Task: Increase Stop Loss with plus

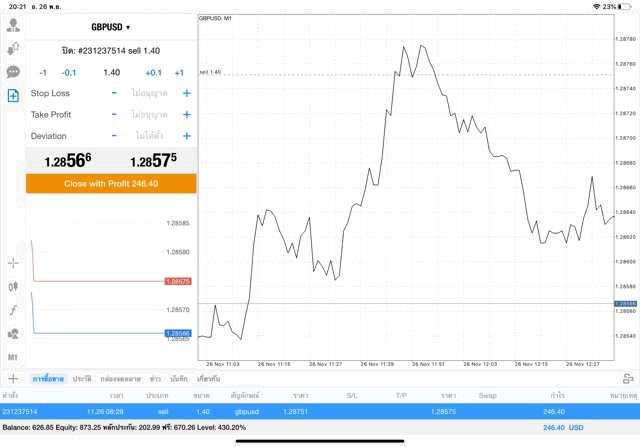Action: [186, 93]
